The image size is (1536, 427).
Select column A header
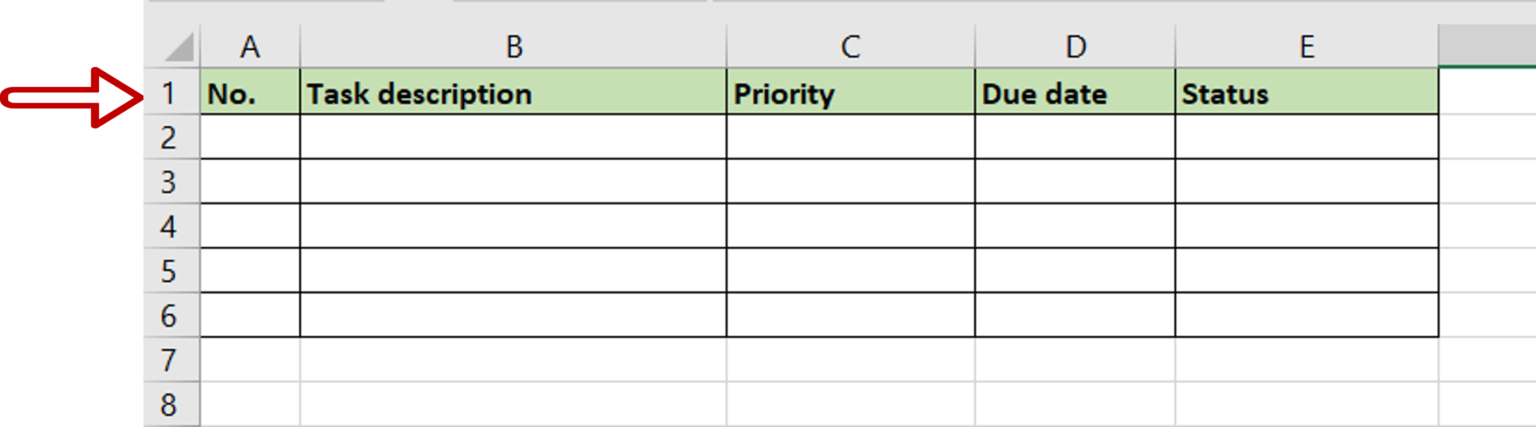pyautogui.click(x=250, y=47)
